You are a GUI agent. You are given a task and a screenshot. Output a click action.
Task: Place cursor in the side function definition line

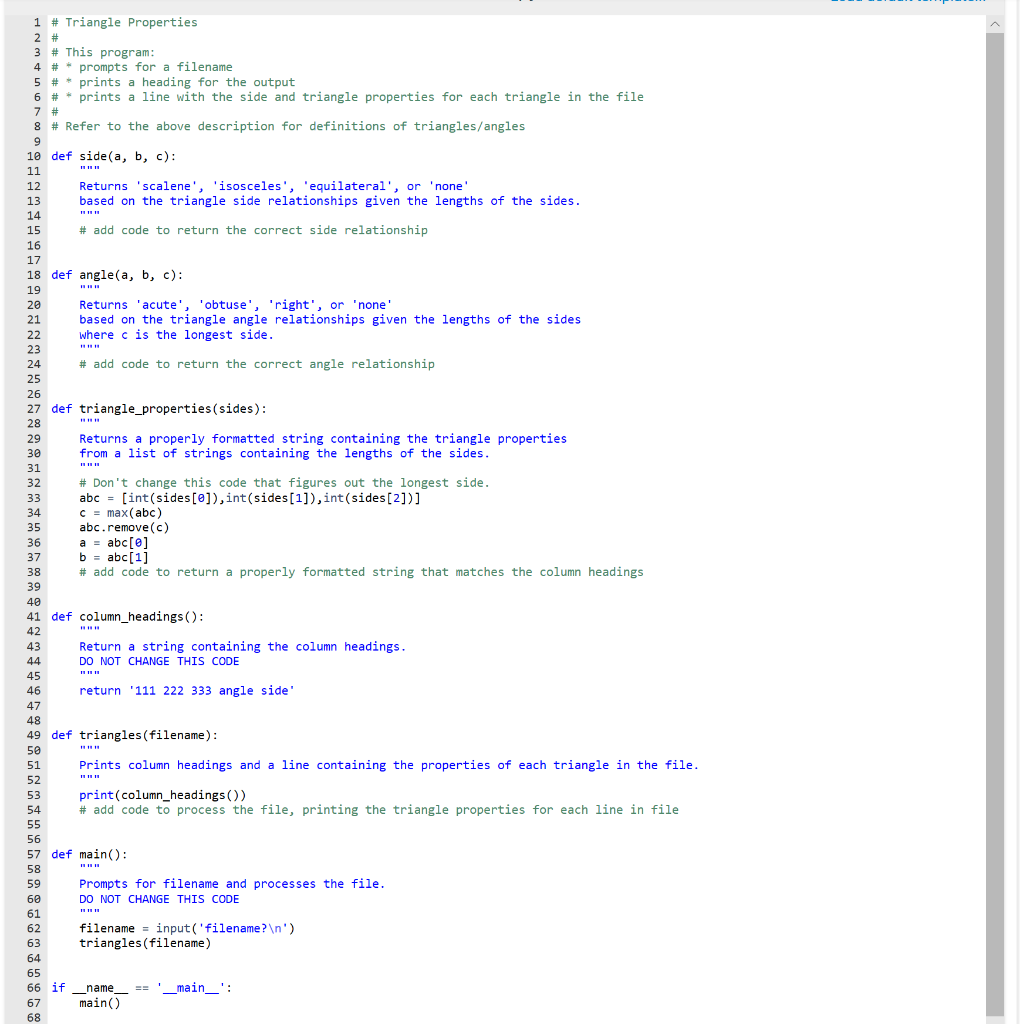[x=110, y=156]
